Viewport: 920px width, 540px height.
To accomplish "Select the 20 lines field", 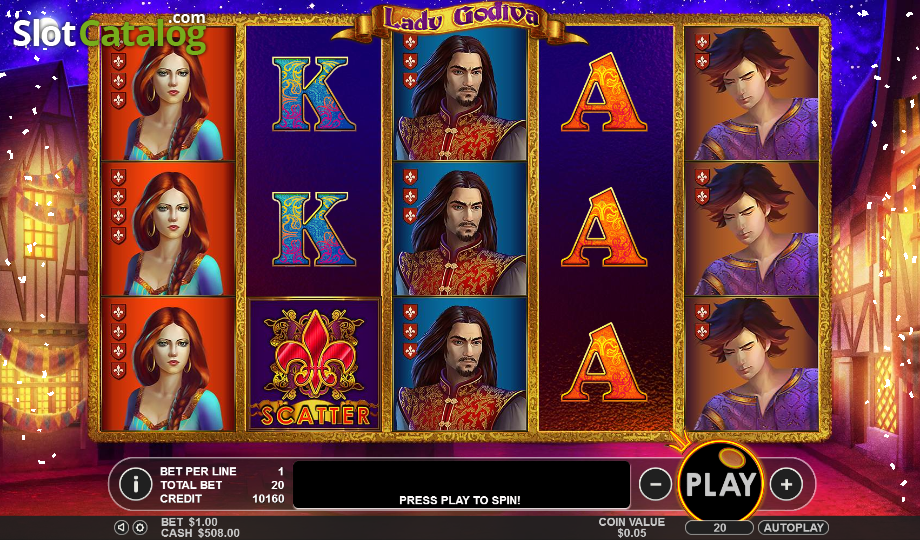I will click(x=719, y=528).
